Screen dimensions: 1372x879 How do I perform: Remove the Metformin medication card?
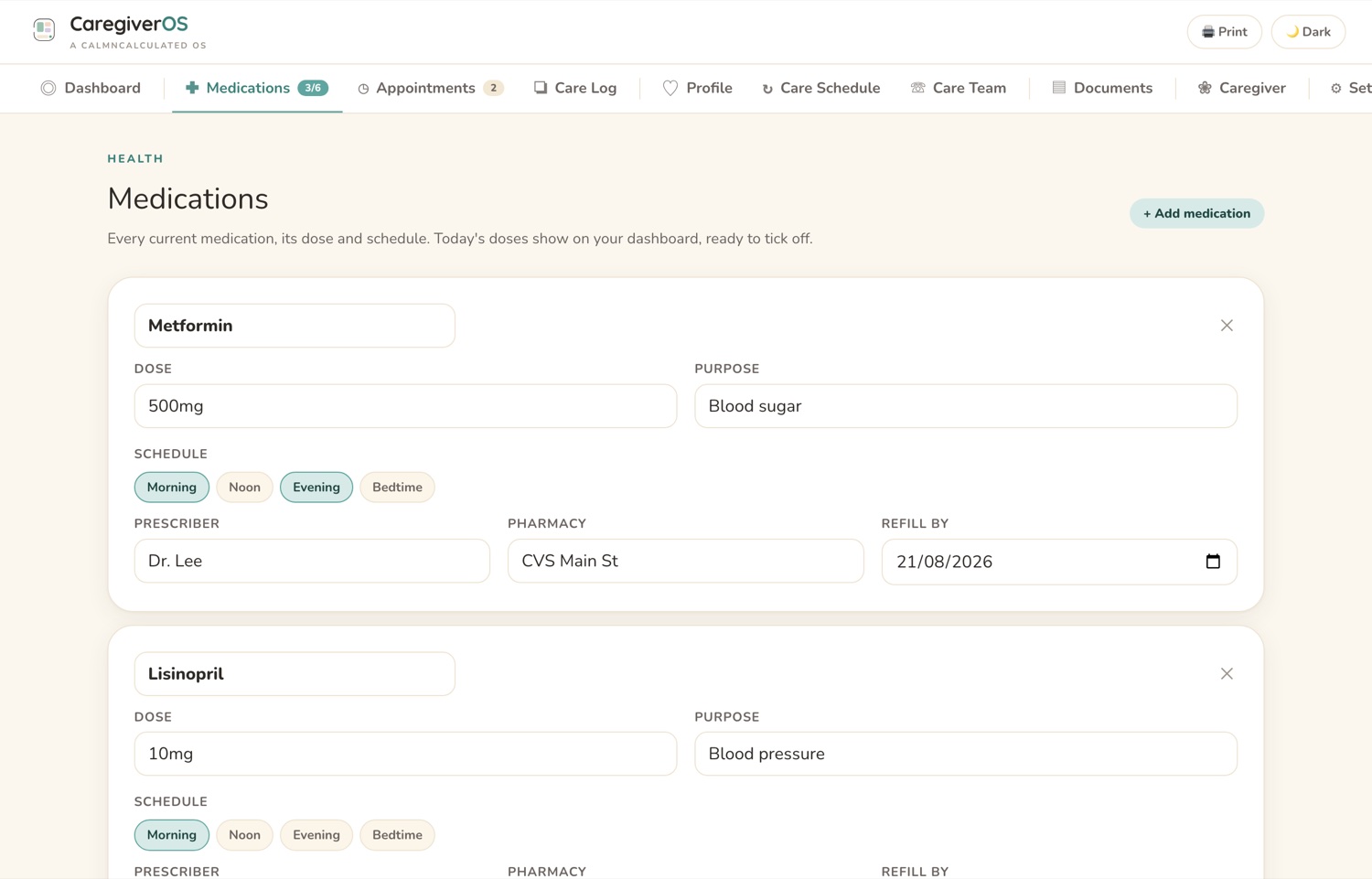coord(1227,326)
